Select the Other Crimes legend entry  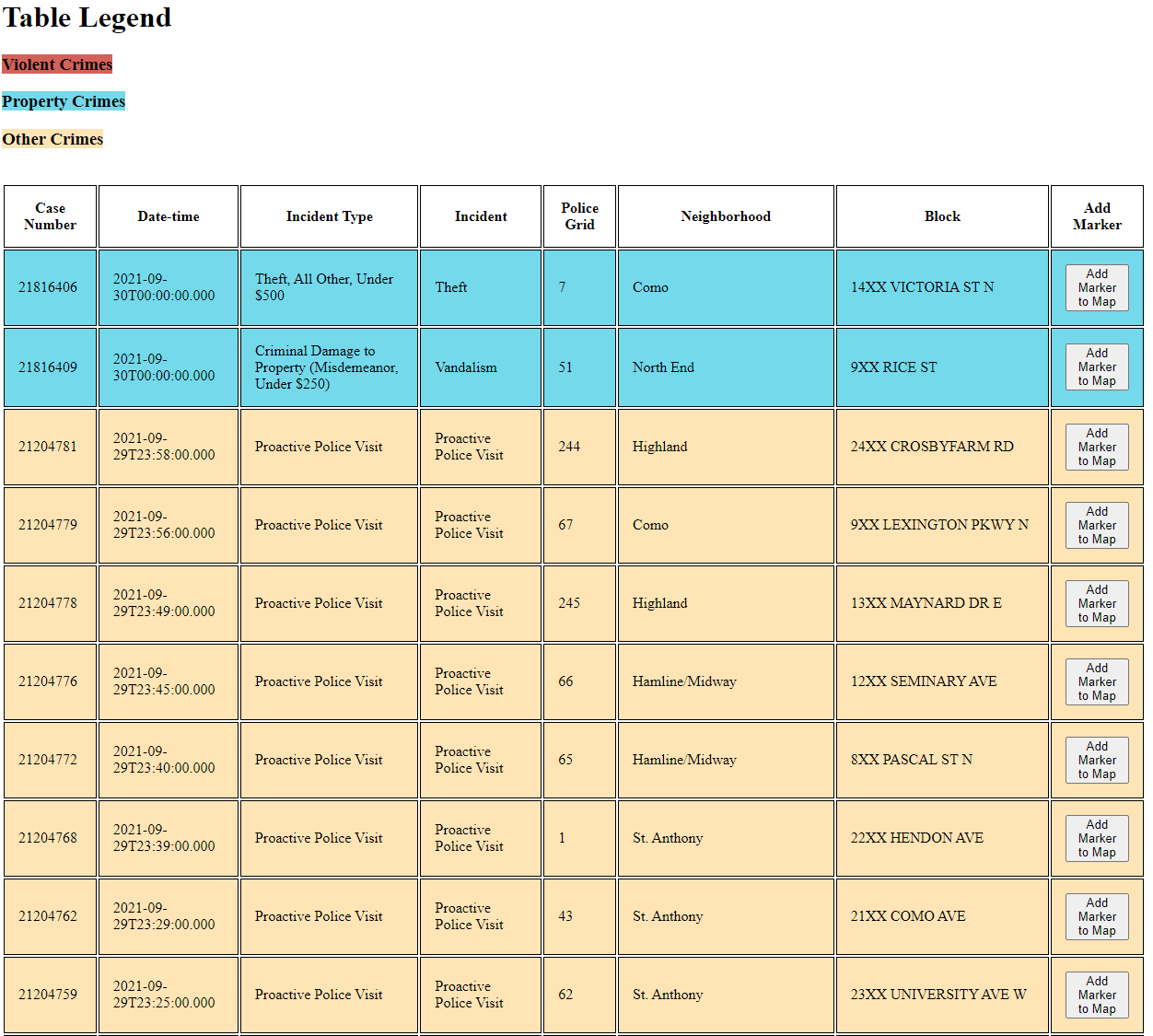(52, 139)
